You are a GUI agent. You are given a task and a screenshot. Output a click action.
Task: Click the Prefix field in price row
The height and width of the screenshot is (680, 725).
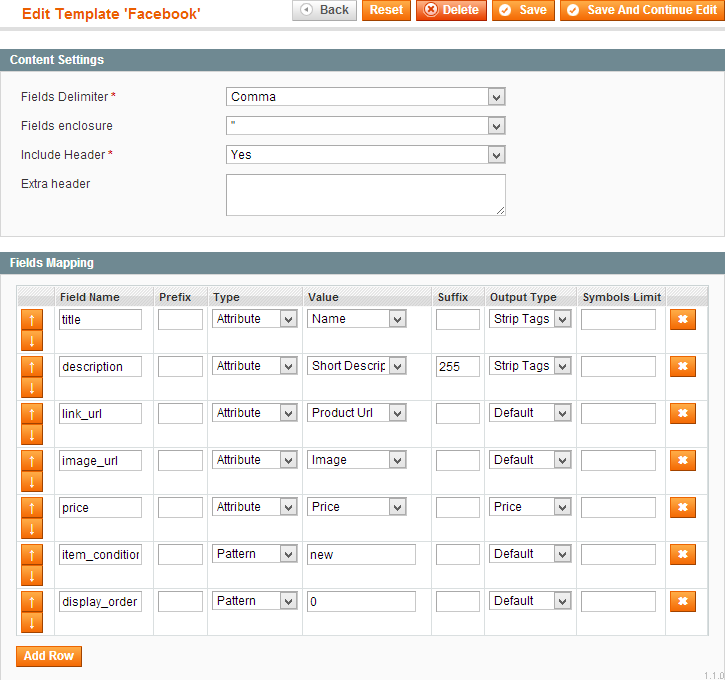180,508
